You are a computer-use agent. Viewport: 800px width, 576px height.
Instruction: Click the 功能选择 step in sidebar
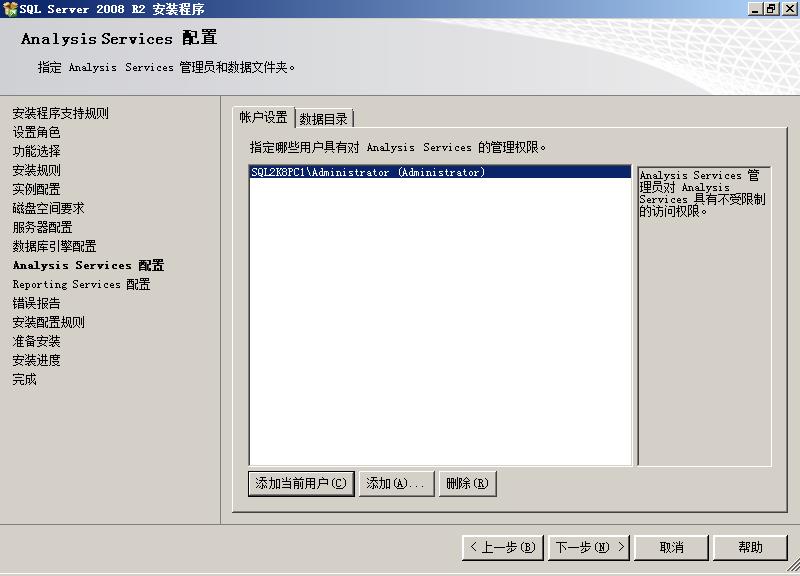(36, 151)
